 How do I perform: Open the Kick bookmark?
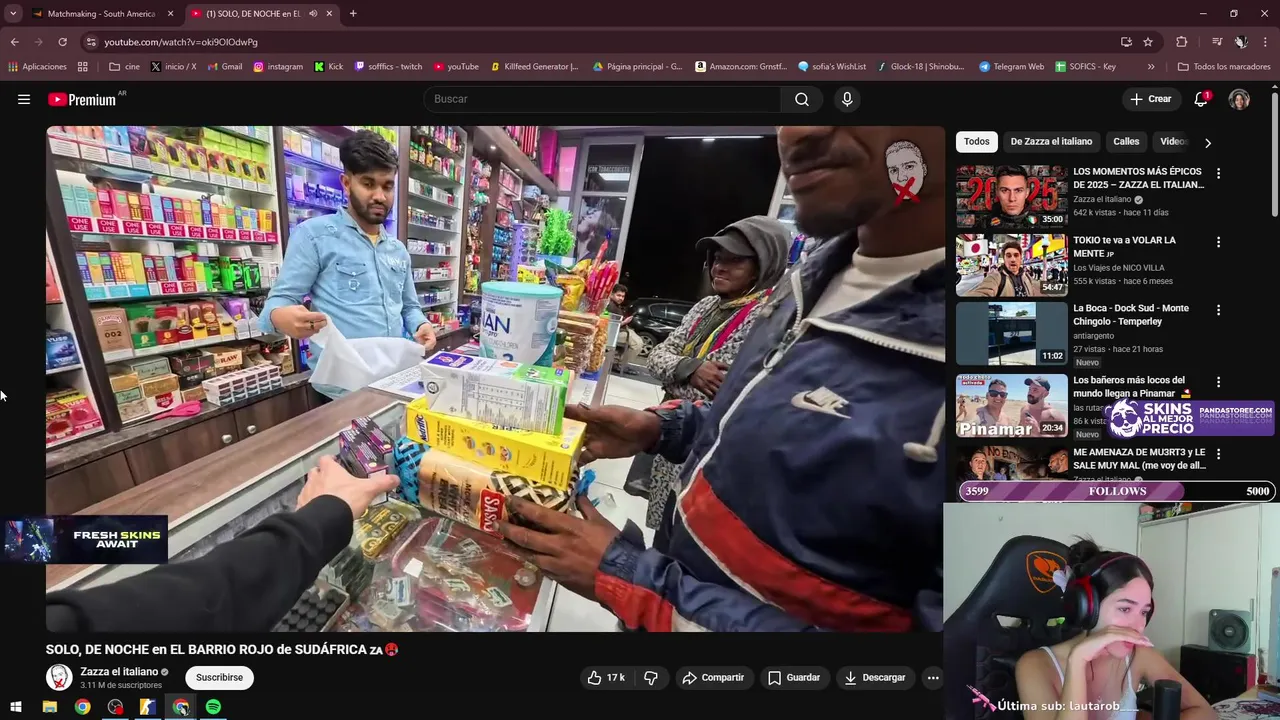pyautogui.click(x=329, y=67)
